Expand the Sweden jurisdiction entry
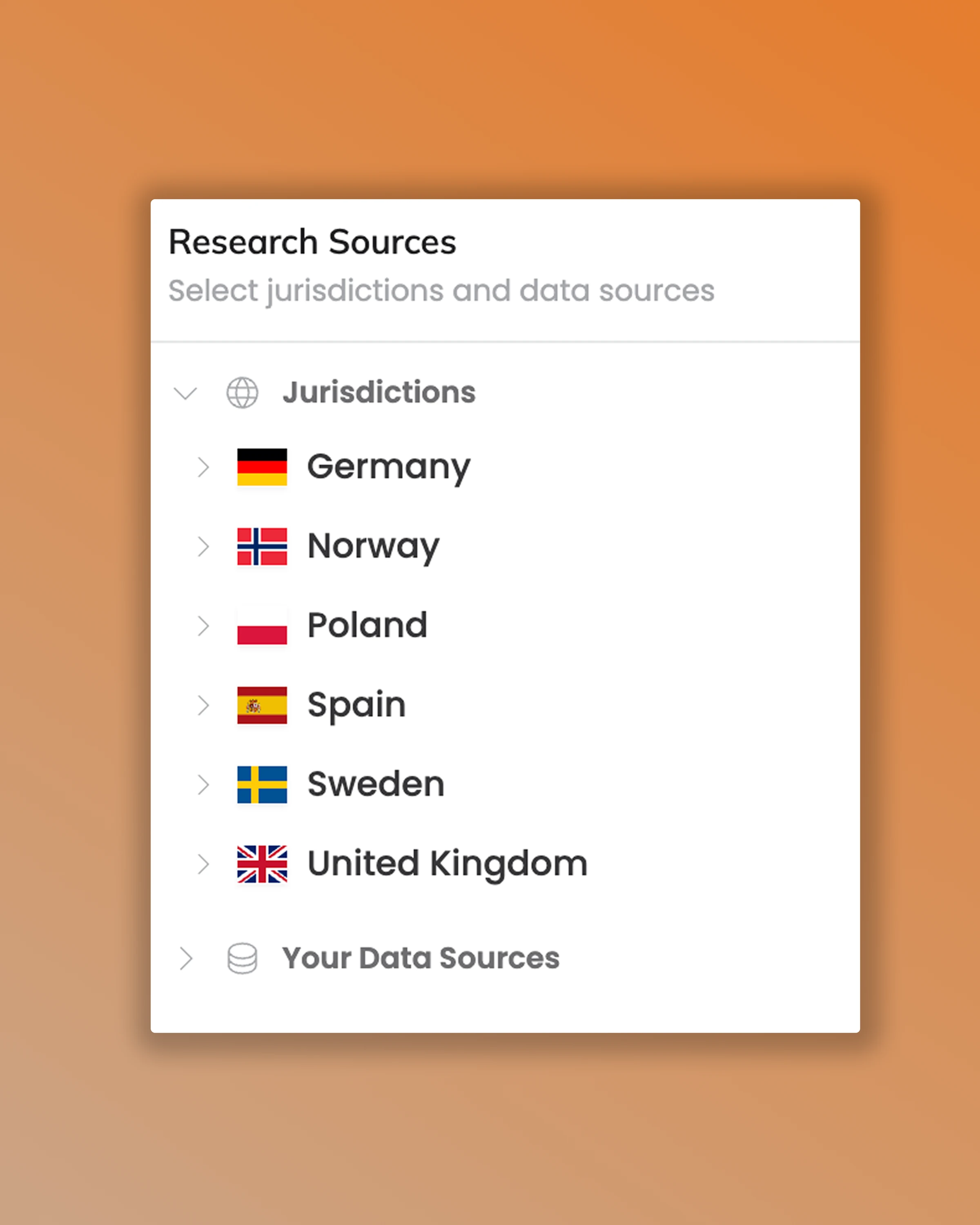980x1225 pixels. (203, 784)
